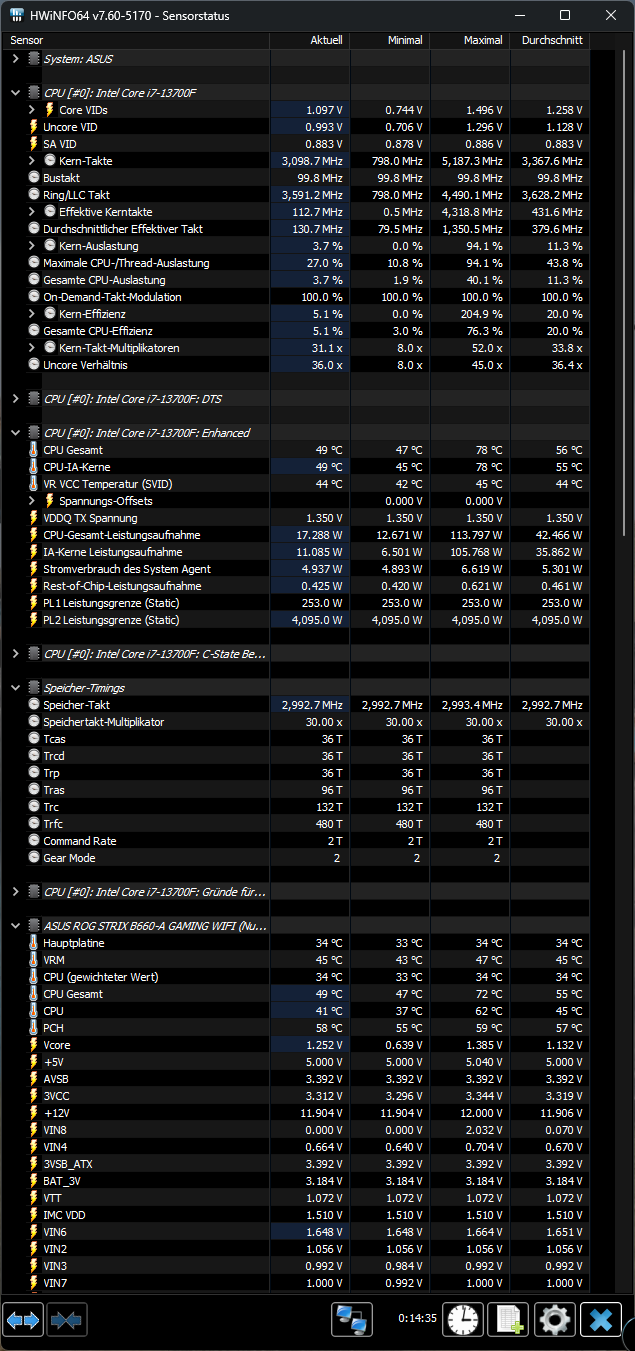This screenshot has width=635, height=1351.
Task: Click the Maximal column header
Action: tap(470, 40)
